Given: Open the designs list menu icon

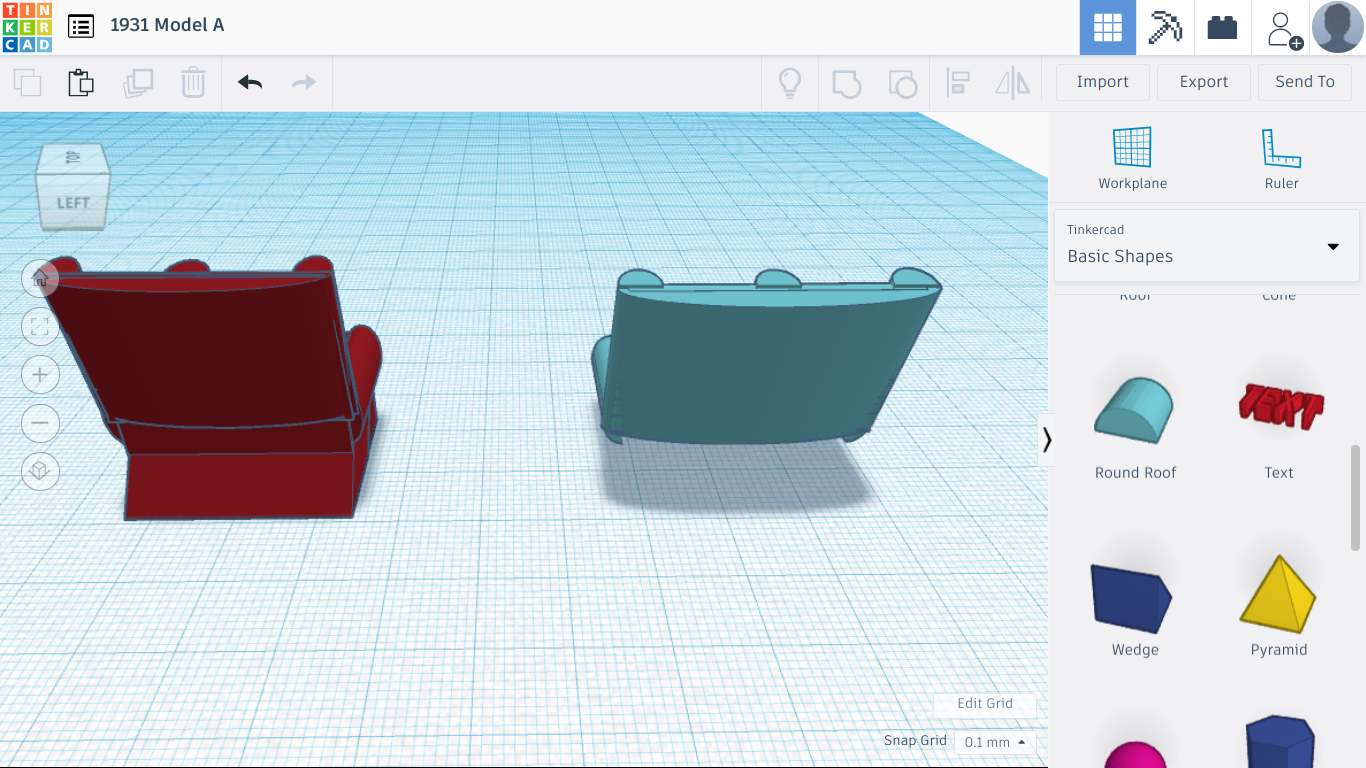Looking at the screenshot, I should [x=81, y=26].
